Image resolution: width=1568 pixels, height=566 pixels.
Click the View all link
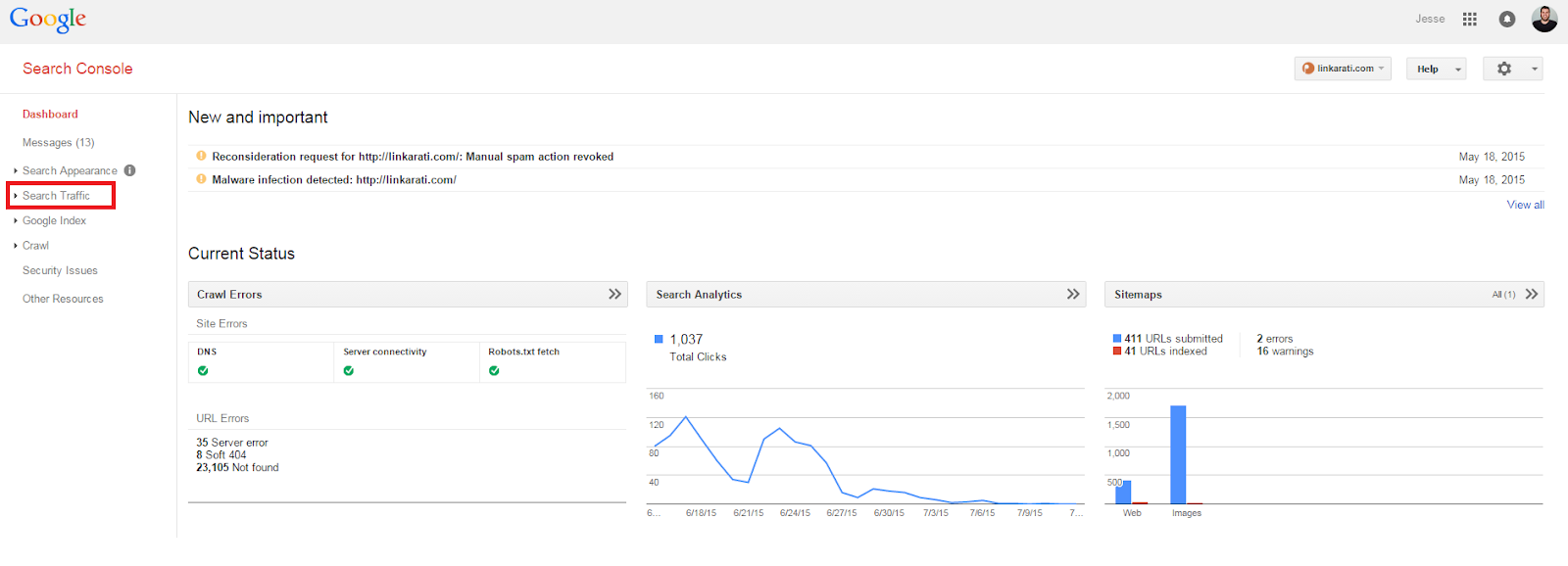[x=1525, y=205]
